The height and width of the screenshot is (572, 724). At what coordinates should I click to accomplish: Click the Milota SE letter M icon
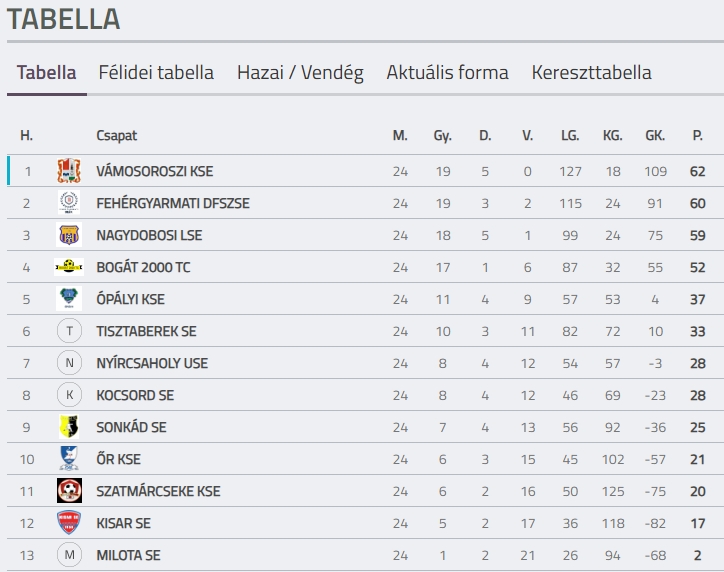(x=69, y=554)
